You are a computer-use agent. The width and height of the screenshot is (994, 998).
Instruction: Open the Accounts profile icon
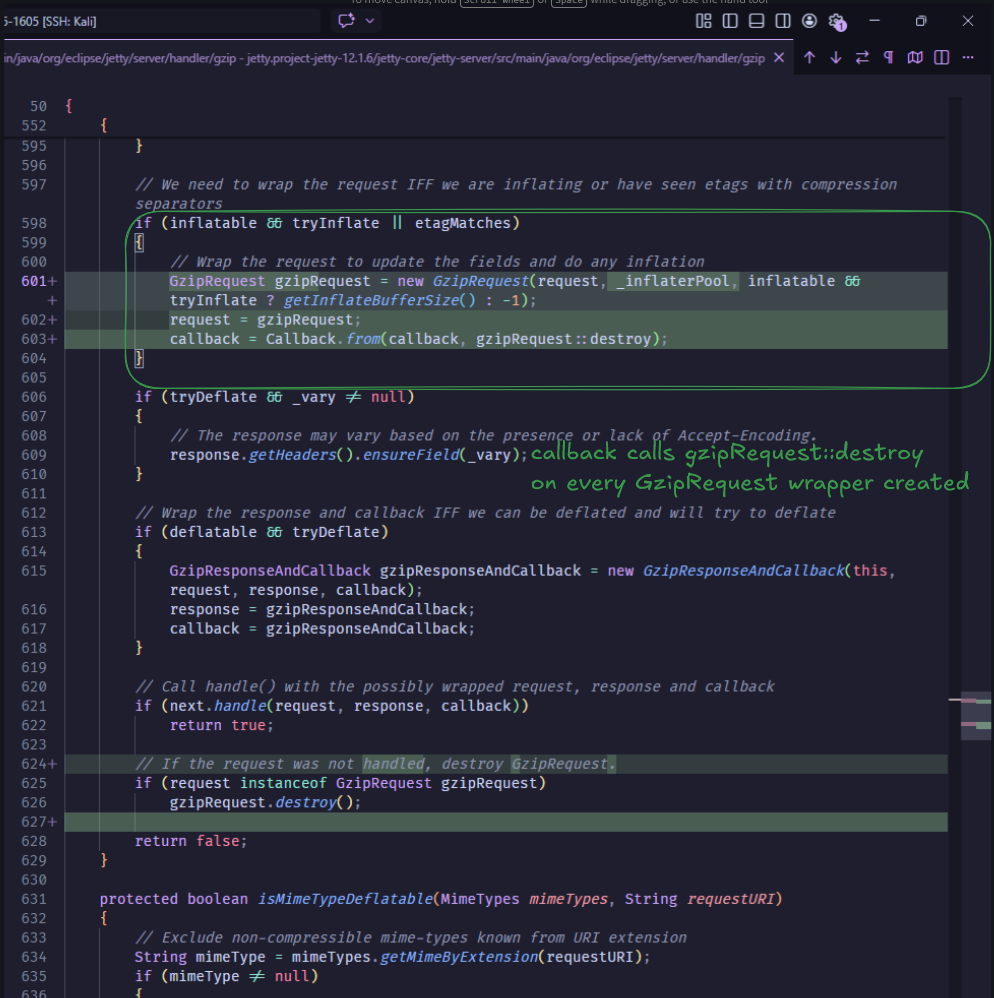click(x=809, y=21)
